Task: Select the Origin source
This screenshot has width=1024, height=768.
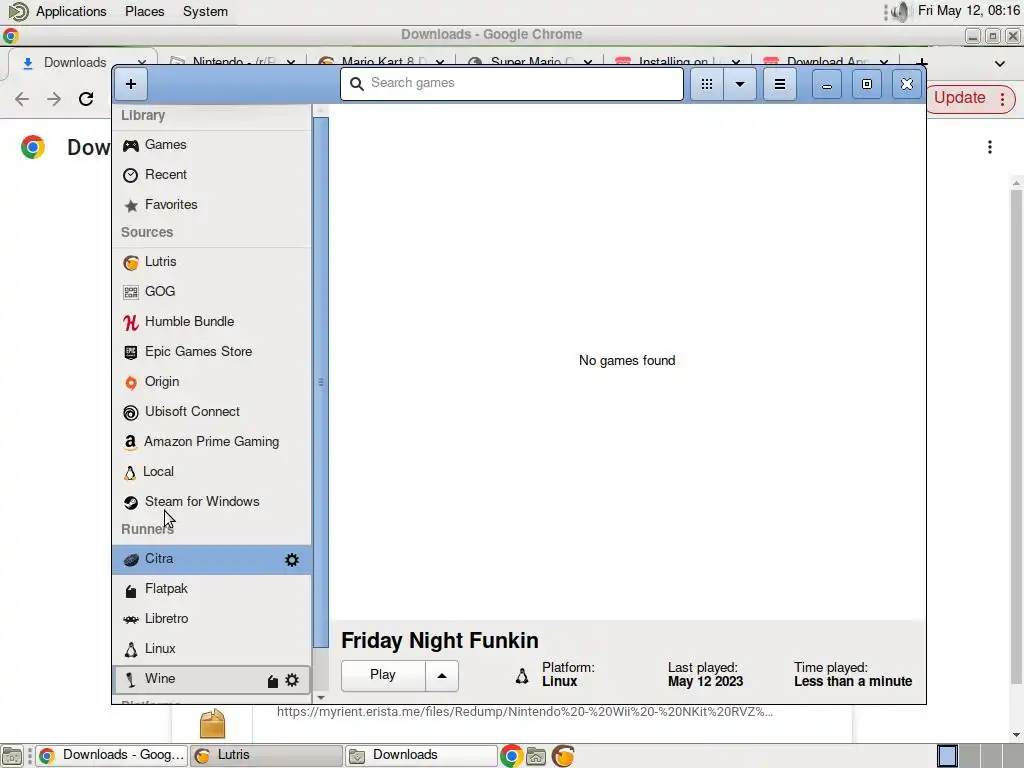Action: (212, 382)
